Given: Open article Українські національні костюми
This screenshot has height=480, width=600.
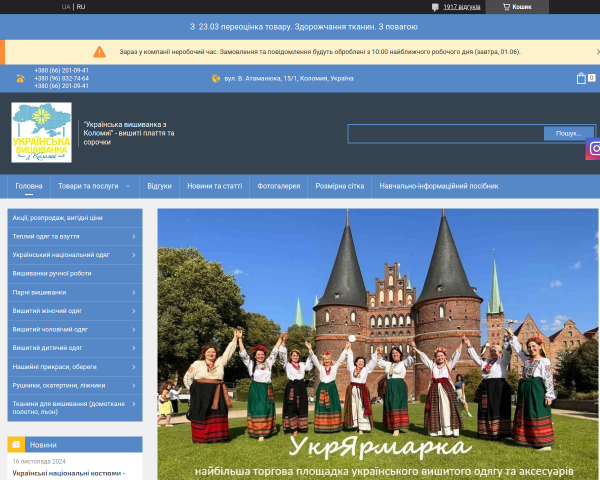Looking at the screenshot, I should pos(69,473).
